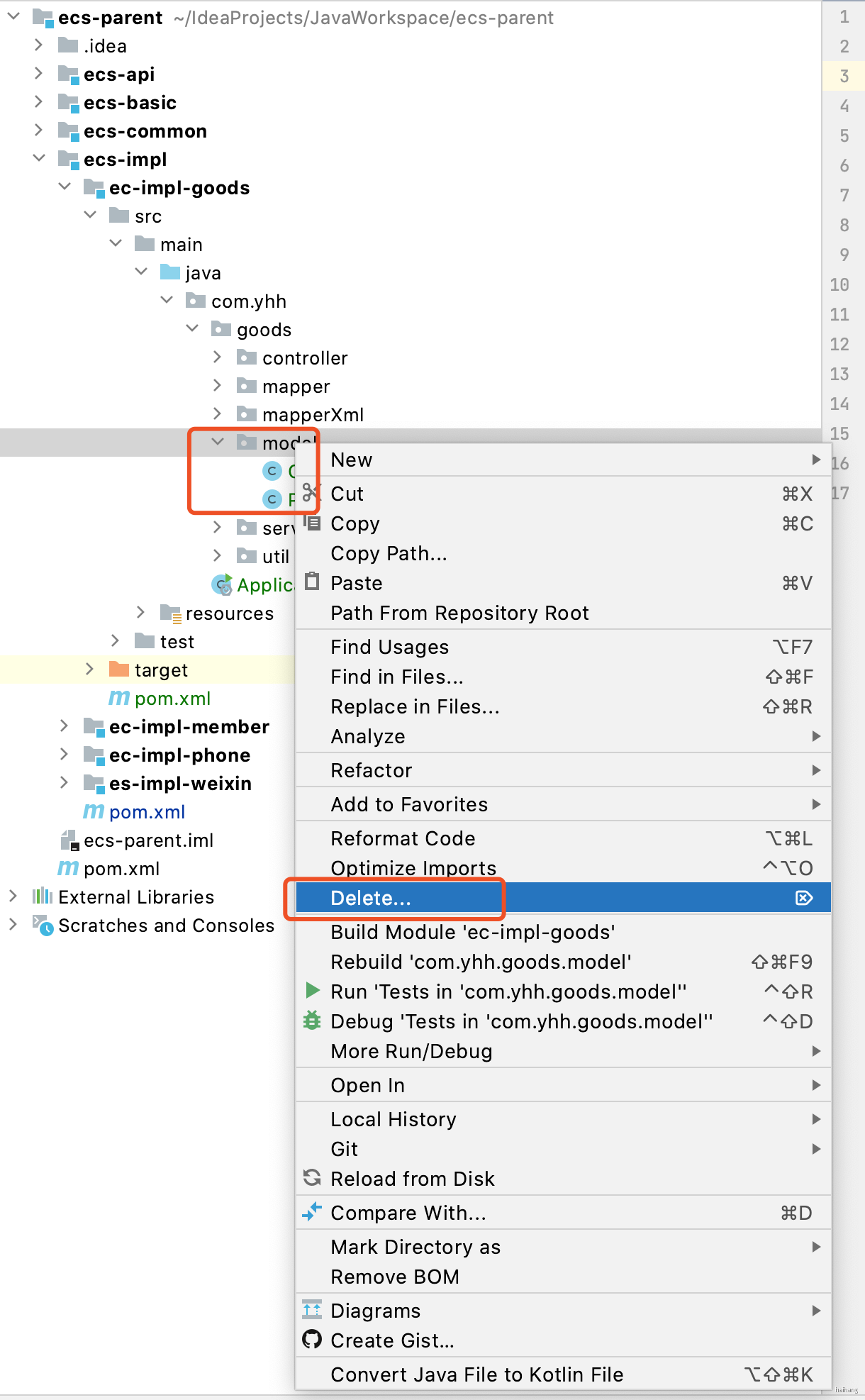865x1400 pixels.
Task: Click the Maven icon of ecs-parent pom.xml
Action: click(x=68, y=868)
